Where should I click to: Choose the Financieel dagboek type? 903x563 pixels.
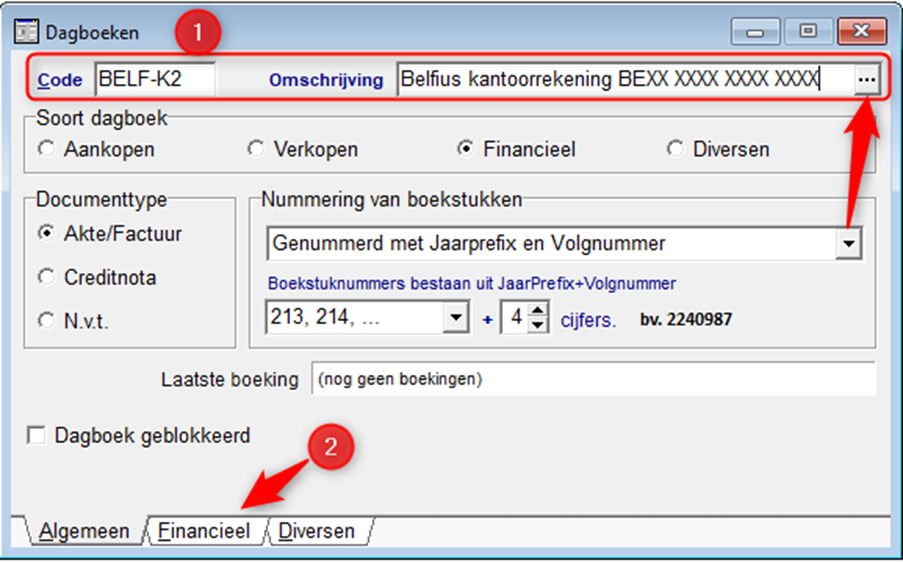tap(465, 149)
